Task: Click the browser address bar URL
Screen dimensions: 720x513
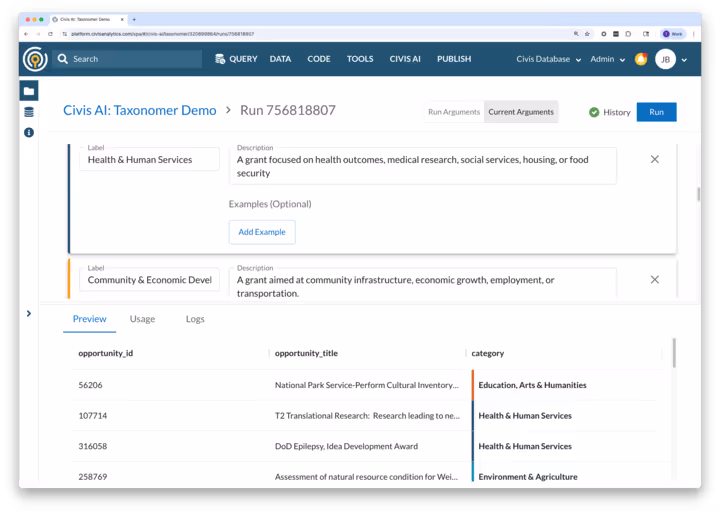Action: (163, 34)
